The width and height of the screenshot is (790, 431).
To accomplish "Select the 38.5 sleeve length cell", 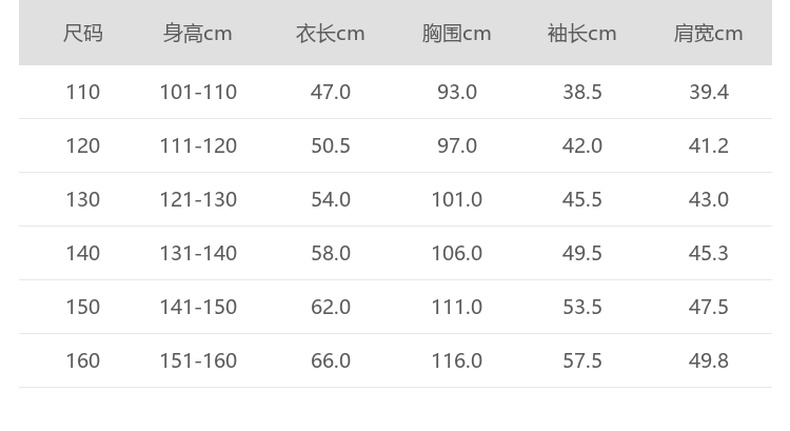I will tap(582, 92).
